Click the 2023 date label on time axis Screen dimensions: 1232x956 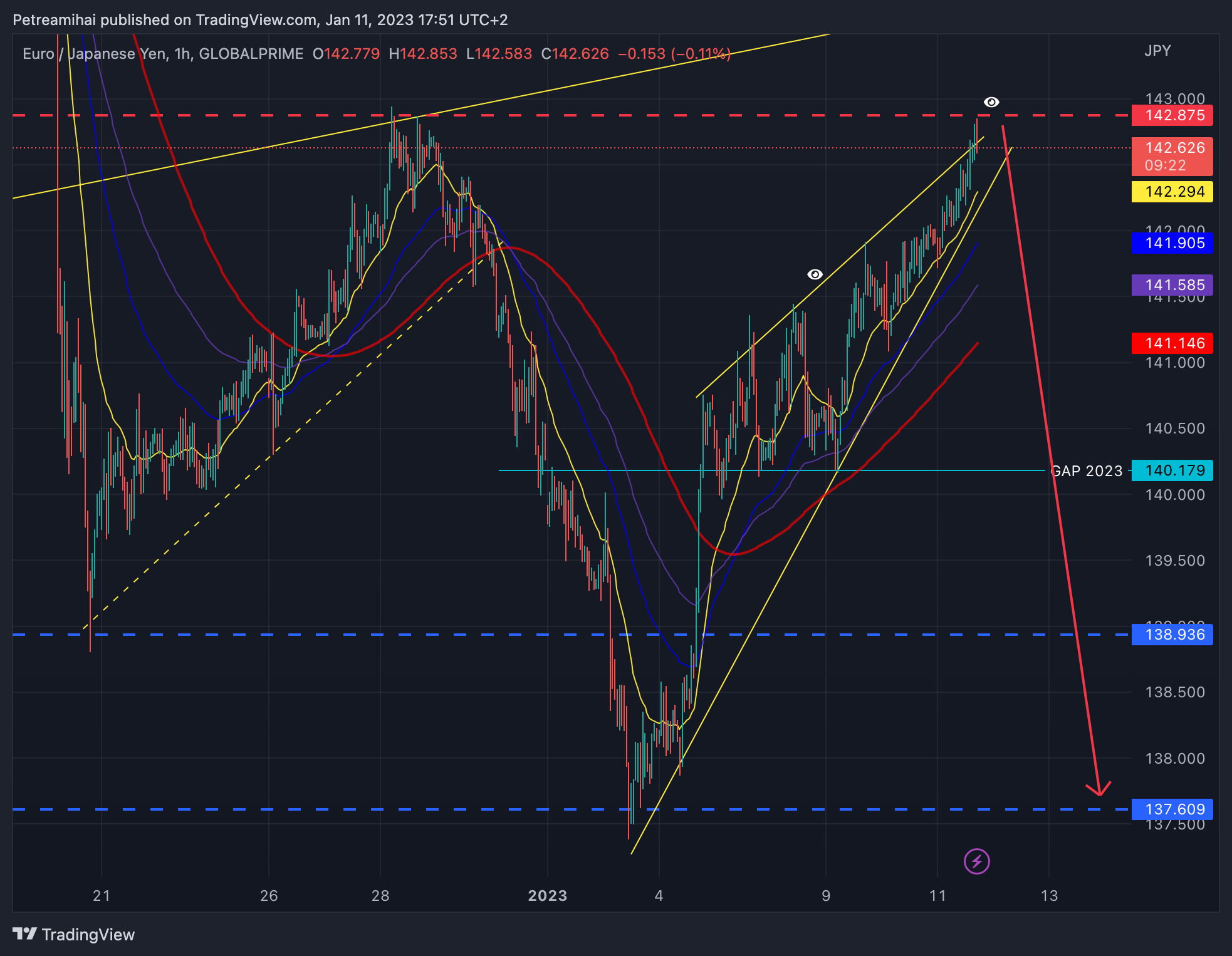[547, 896]
